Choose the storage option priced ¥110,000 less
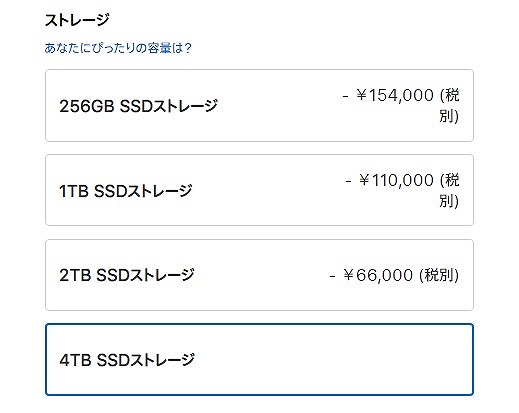The height and width of the screenshot is (413, 519). pos(259,190)
